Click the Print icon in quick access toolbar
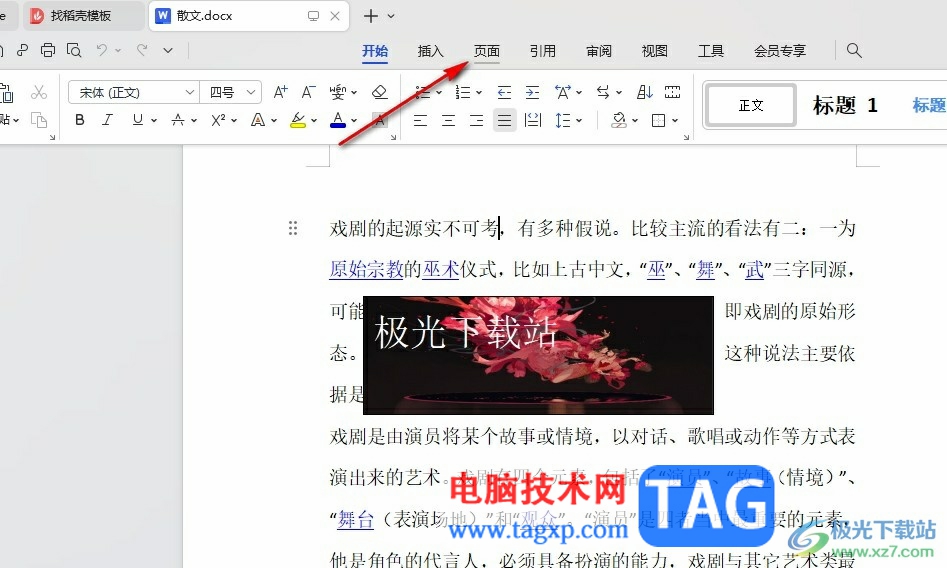Image resolution: width=947 pixels, height=568 pixels. [48, 50]
